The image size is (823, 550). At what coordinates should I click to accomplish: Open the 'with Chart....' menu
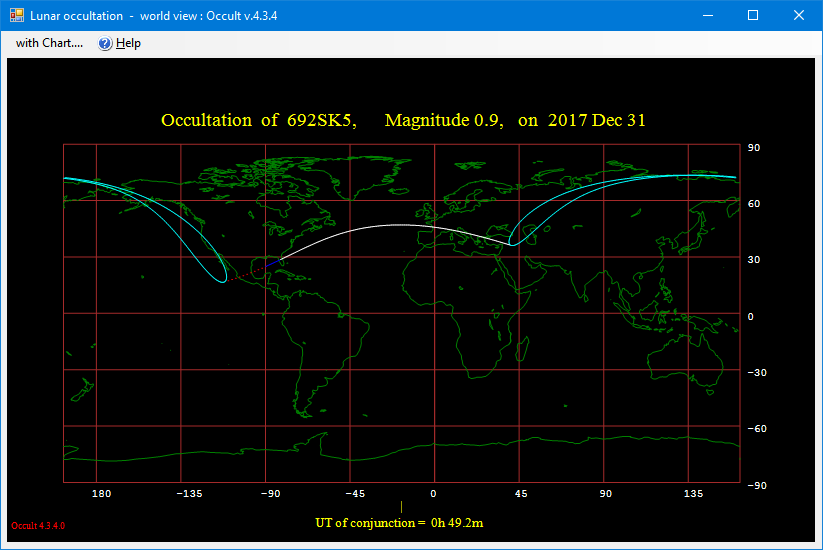click(49, 43)
